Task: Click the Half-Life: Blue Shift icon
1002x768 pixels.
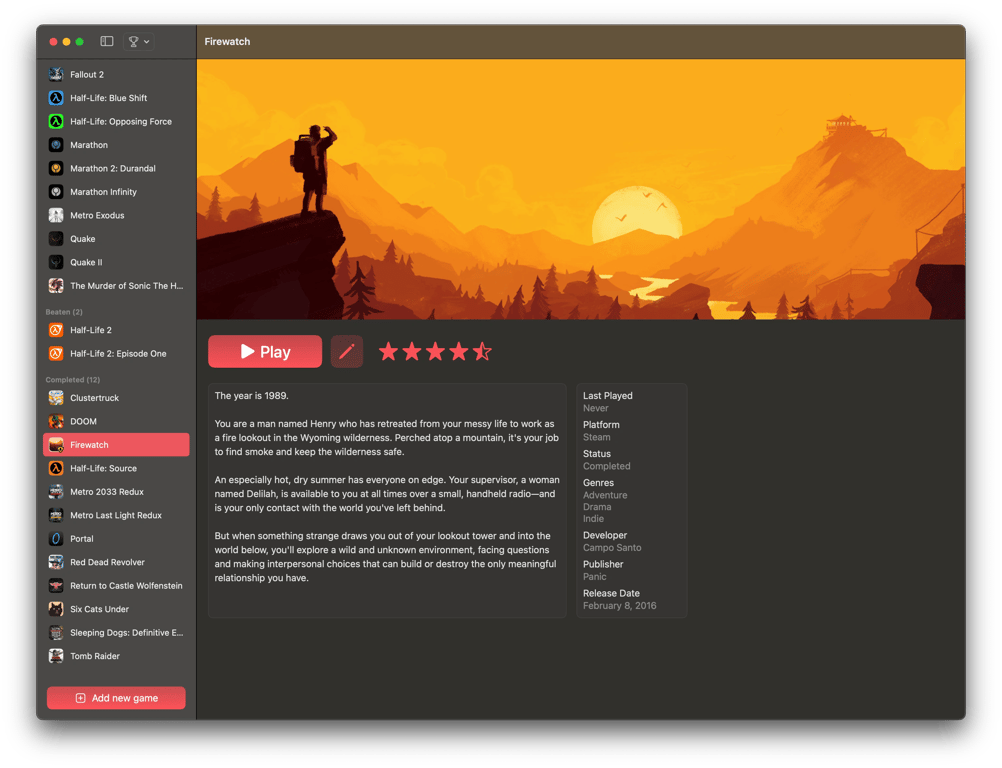Action: point(56,98)
